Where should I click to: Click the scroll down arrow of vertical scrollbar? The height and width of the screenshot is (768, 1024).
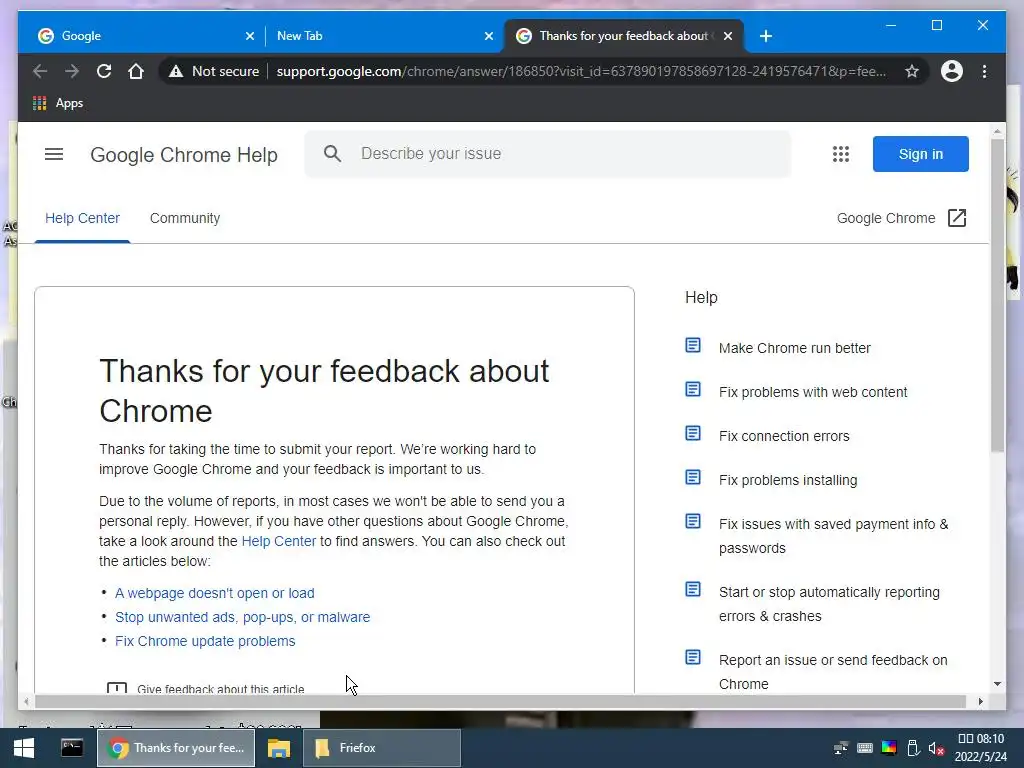pos(997,684)
